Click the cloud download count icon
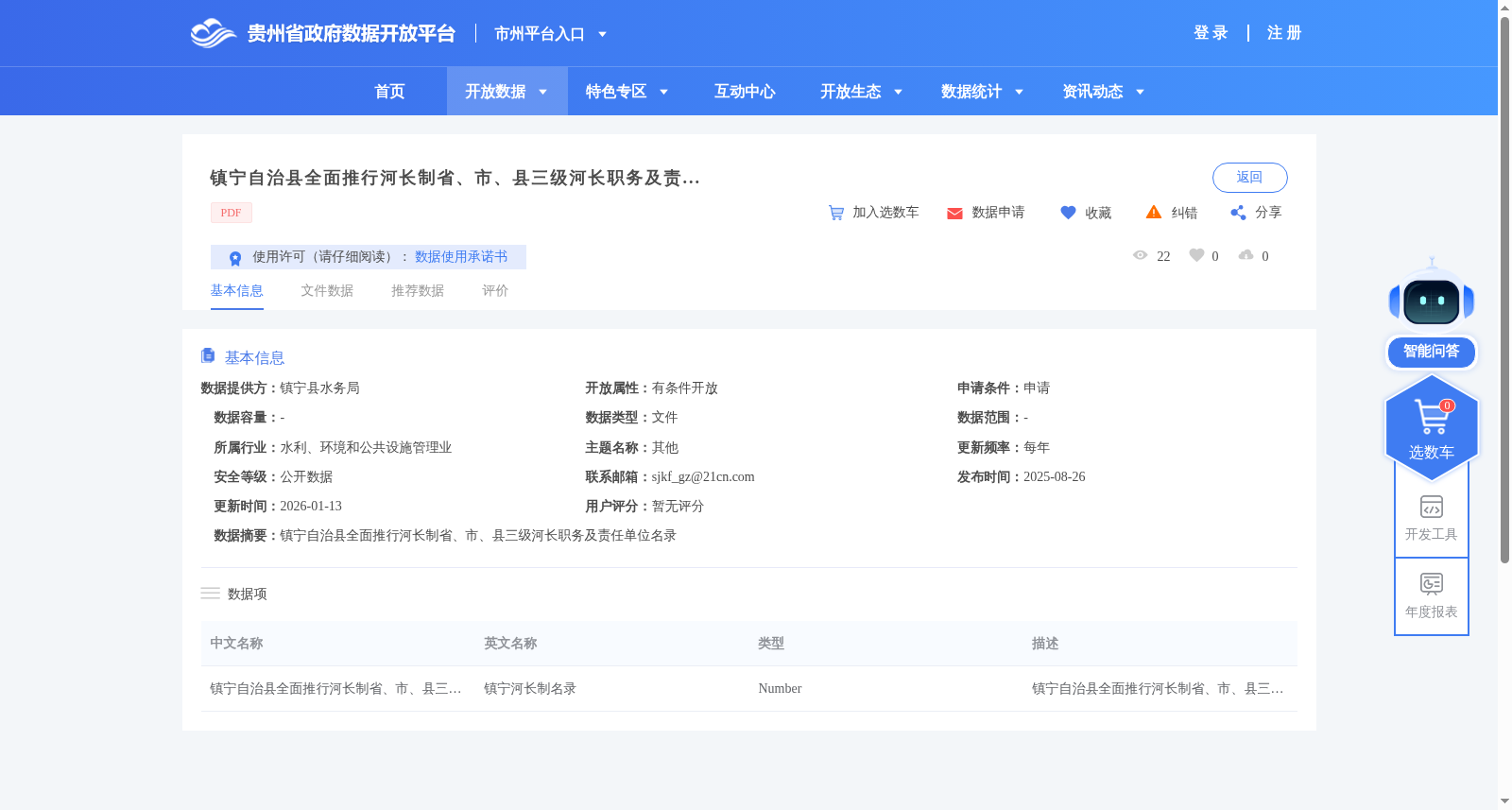The width and height of the screenshot is (1512, 810). (x=1246, y=255)
